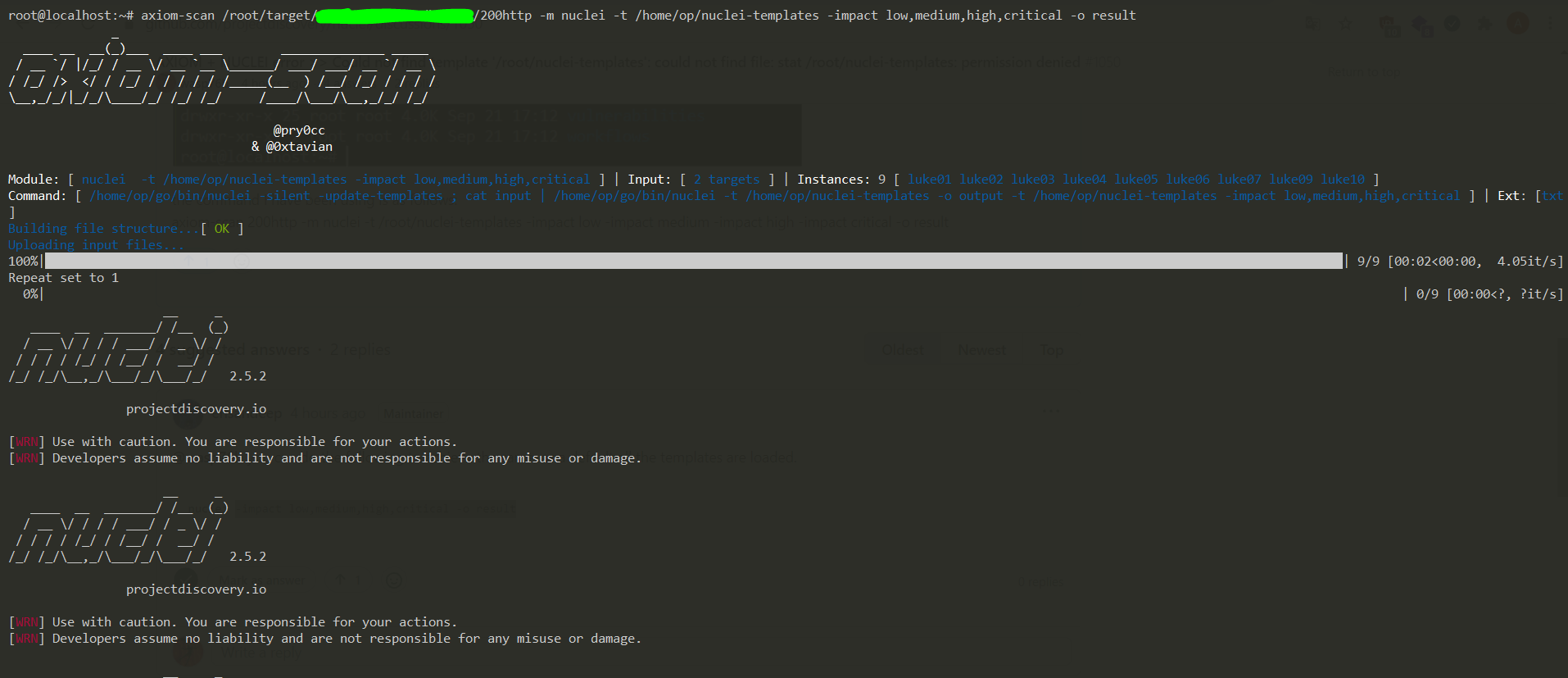Click 'Return to top' link in background page
Image resolution: width=1568 pixels, height=678 pixels.
1364,72
